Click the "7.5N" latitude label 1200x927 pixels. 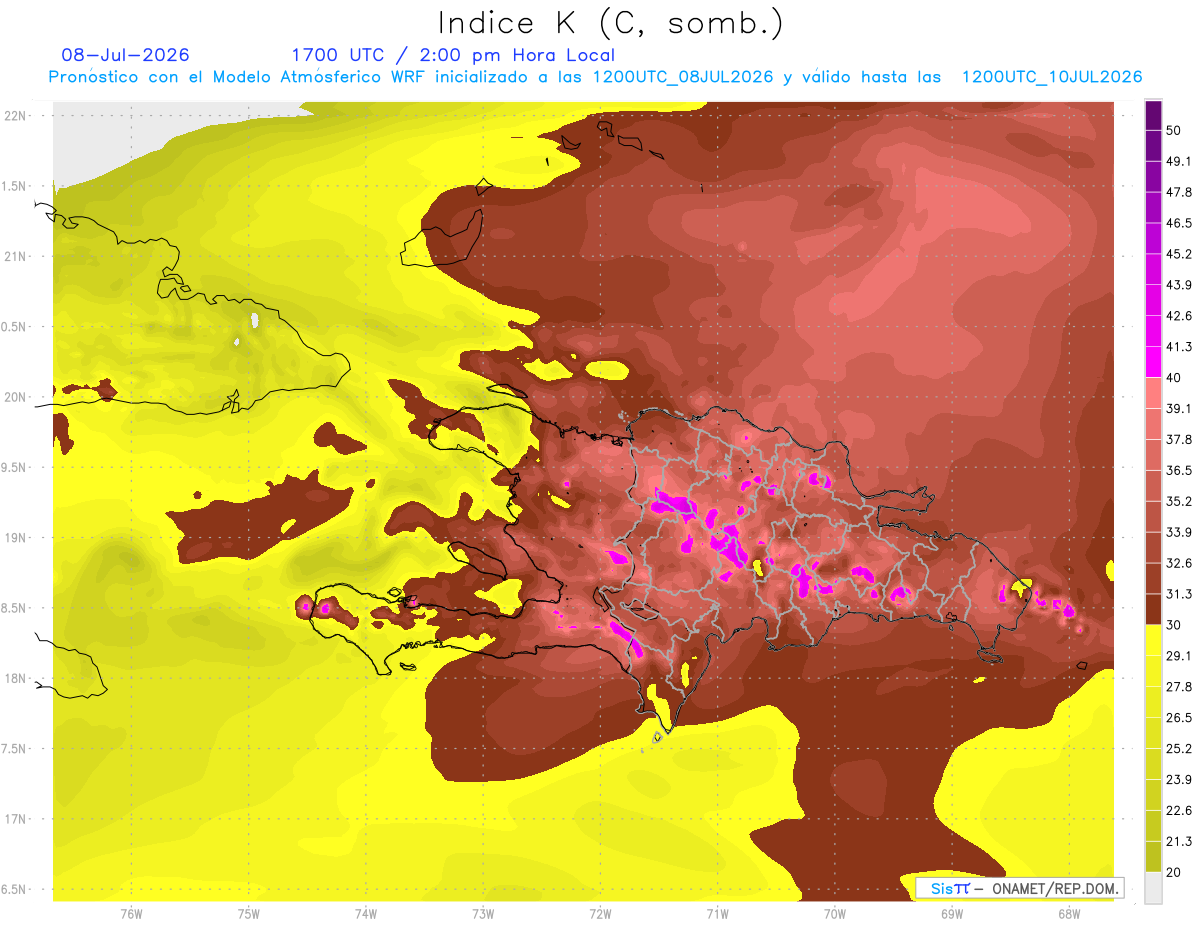[x=14, y=748]
